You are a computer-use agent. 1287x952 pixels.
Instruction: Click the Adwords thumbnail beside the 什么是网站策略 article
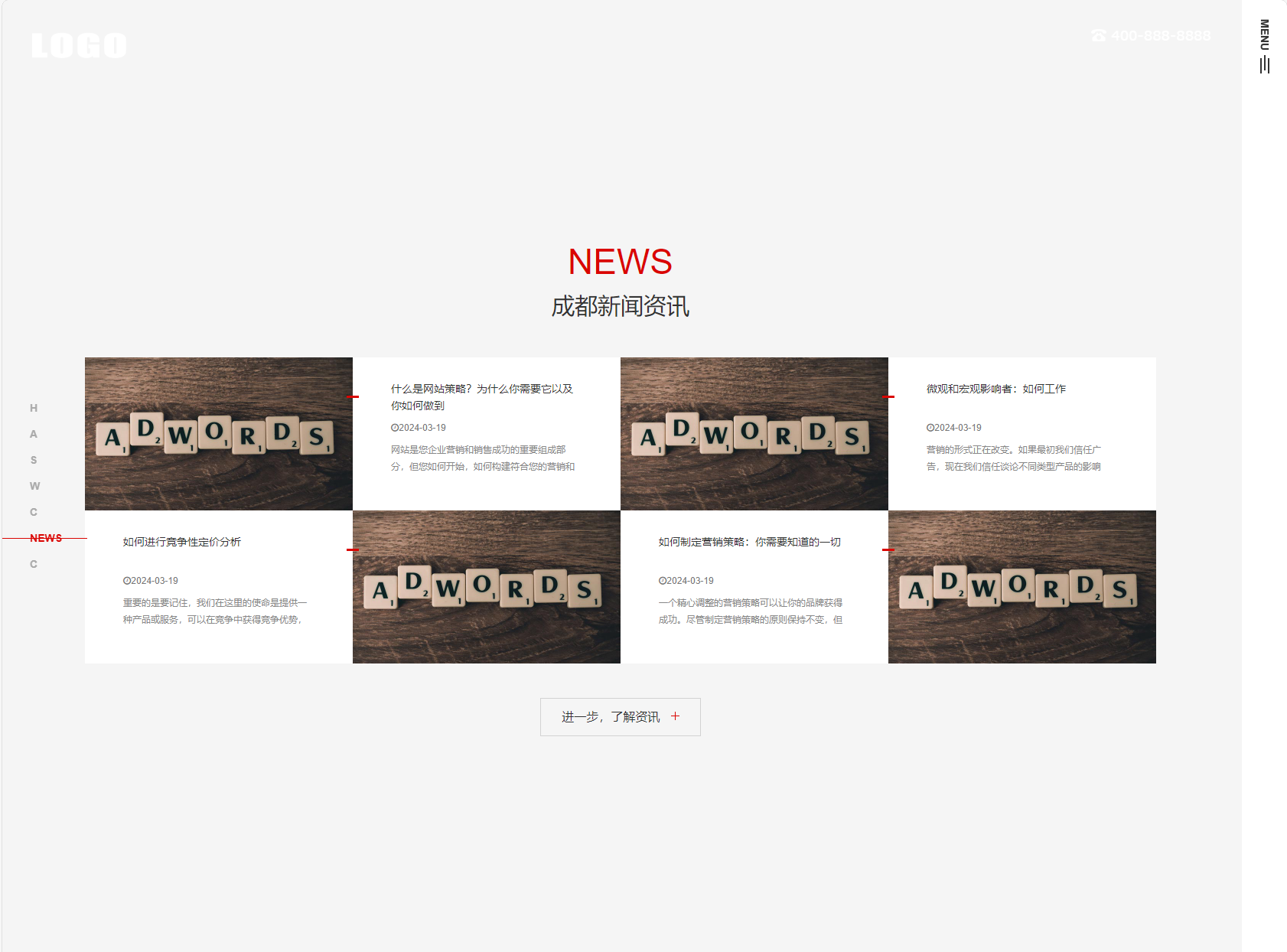click(219, 434)
